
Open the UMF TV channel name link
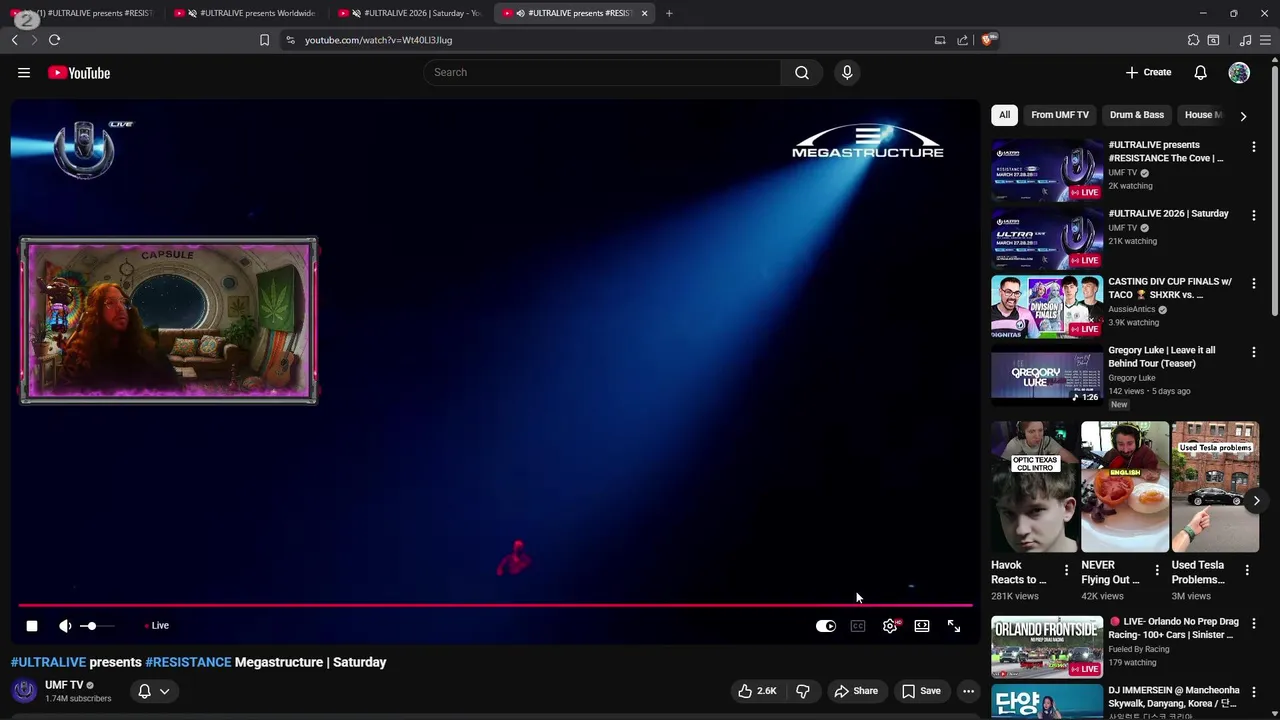64,685
